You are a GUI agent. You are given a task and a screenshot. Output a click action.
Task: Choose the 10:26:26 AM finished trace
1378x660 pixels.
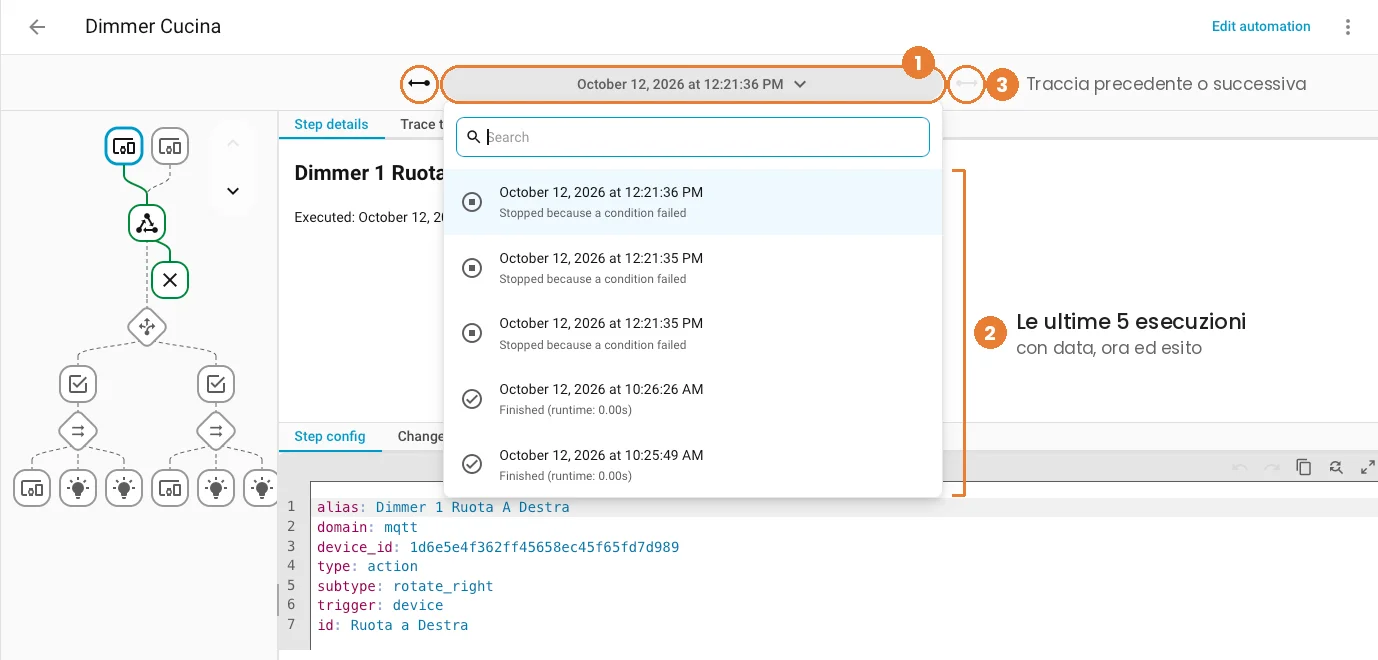pos(693,399)
